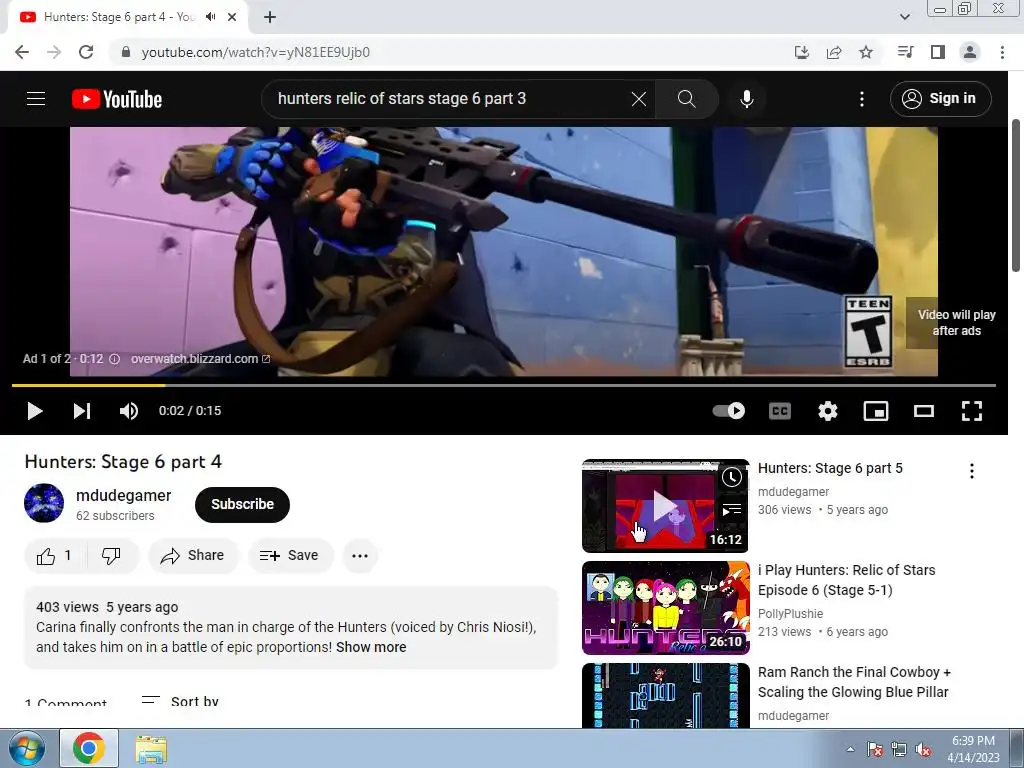
Task: Mute the video player volume
Action: click(129, 411)
